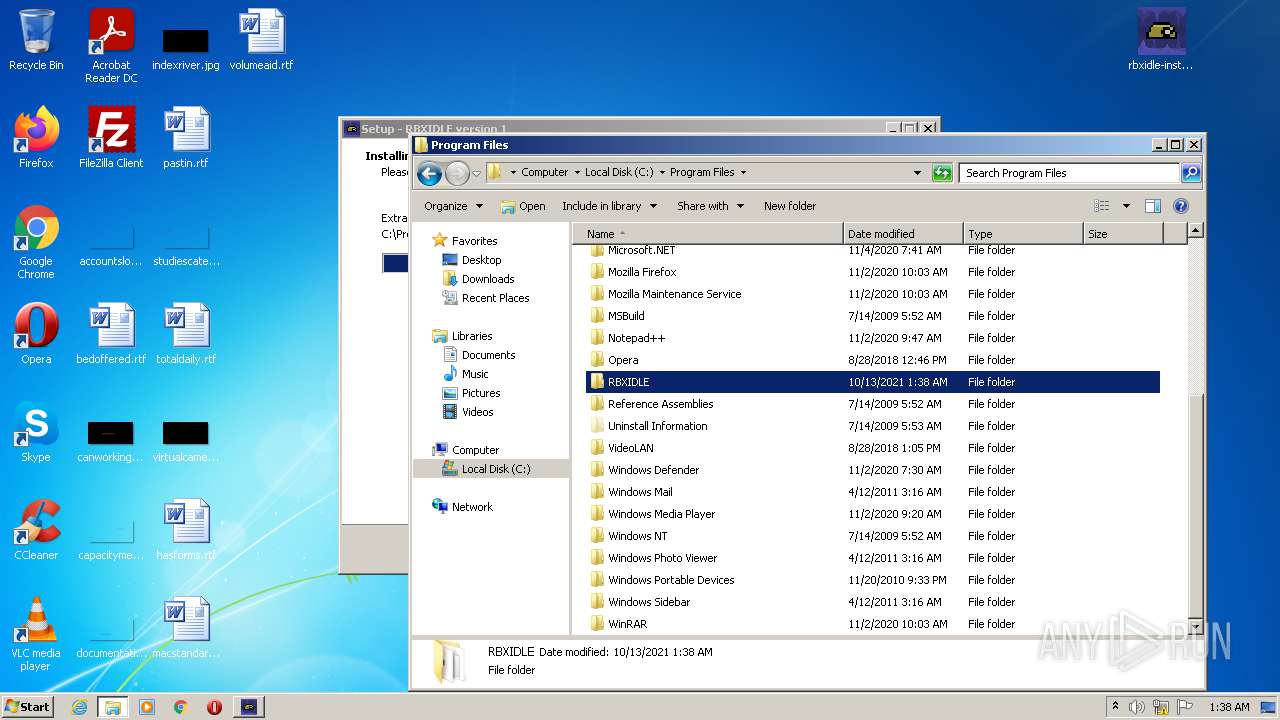Select the WinRAR folder

(x=627, y=624)
